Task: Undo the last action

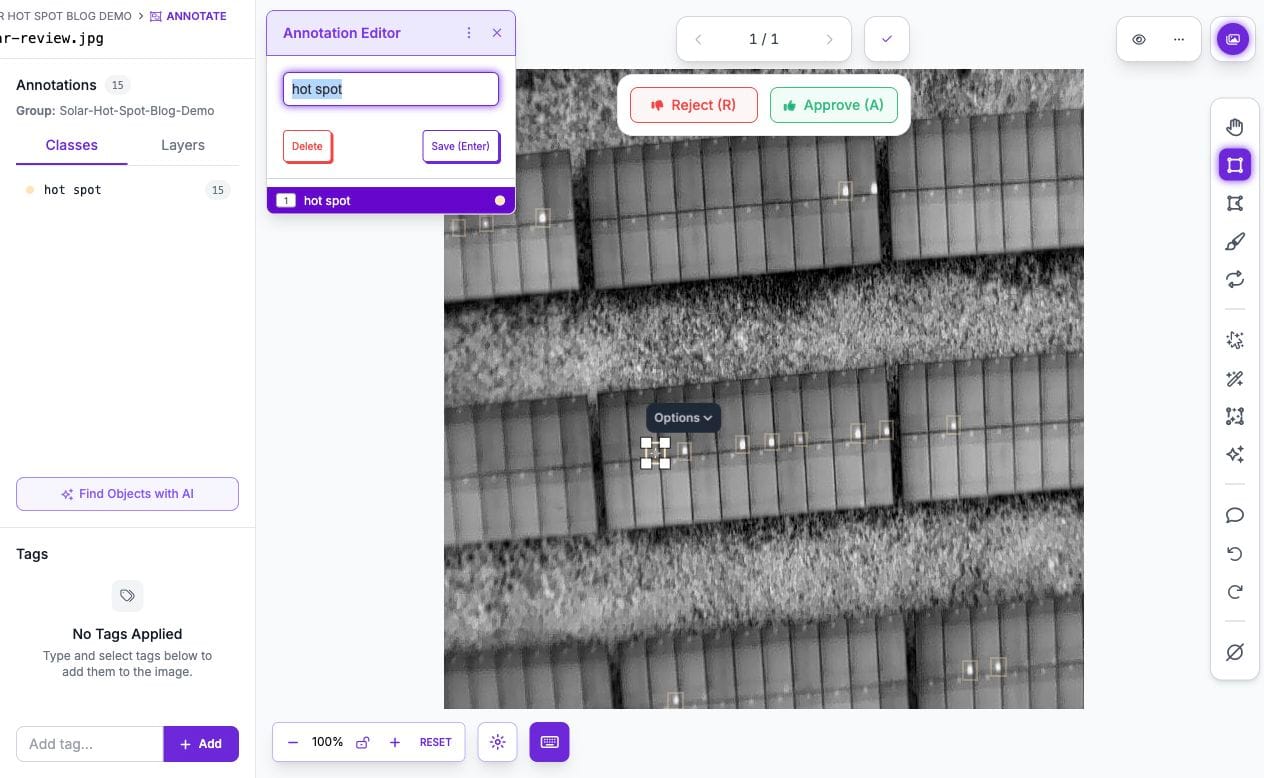Action: pyautogui.click(x=1234, y=554)
